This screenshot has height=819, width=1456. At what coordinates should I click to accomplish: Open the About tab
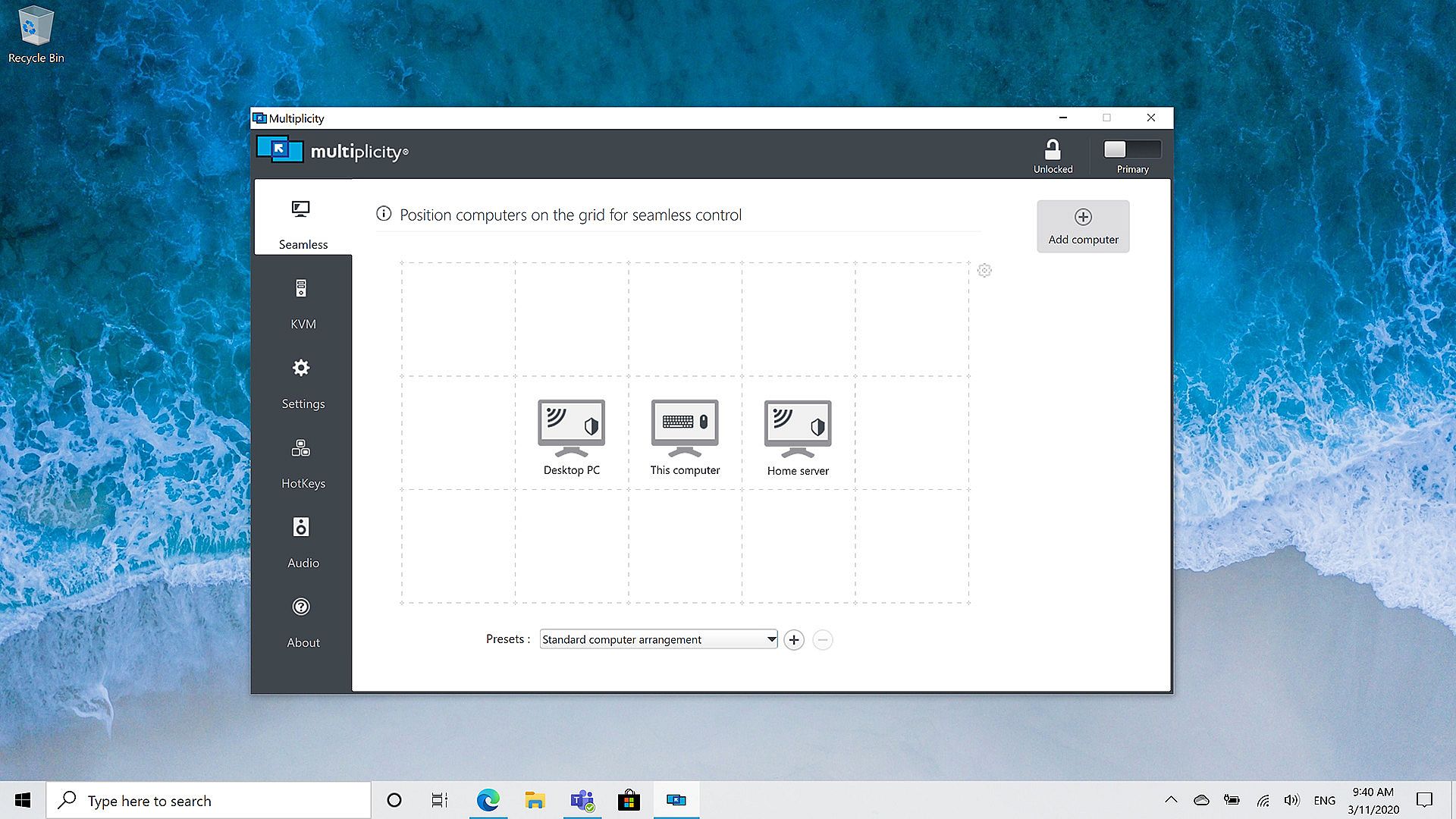pos(303,622)
